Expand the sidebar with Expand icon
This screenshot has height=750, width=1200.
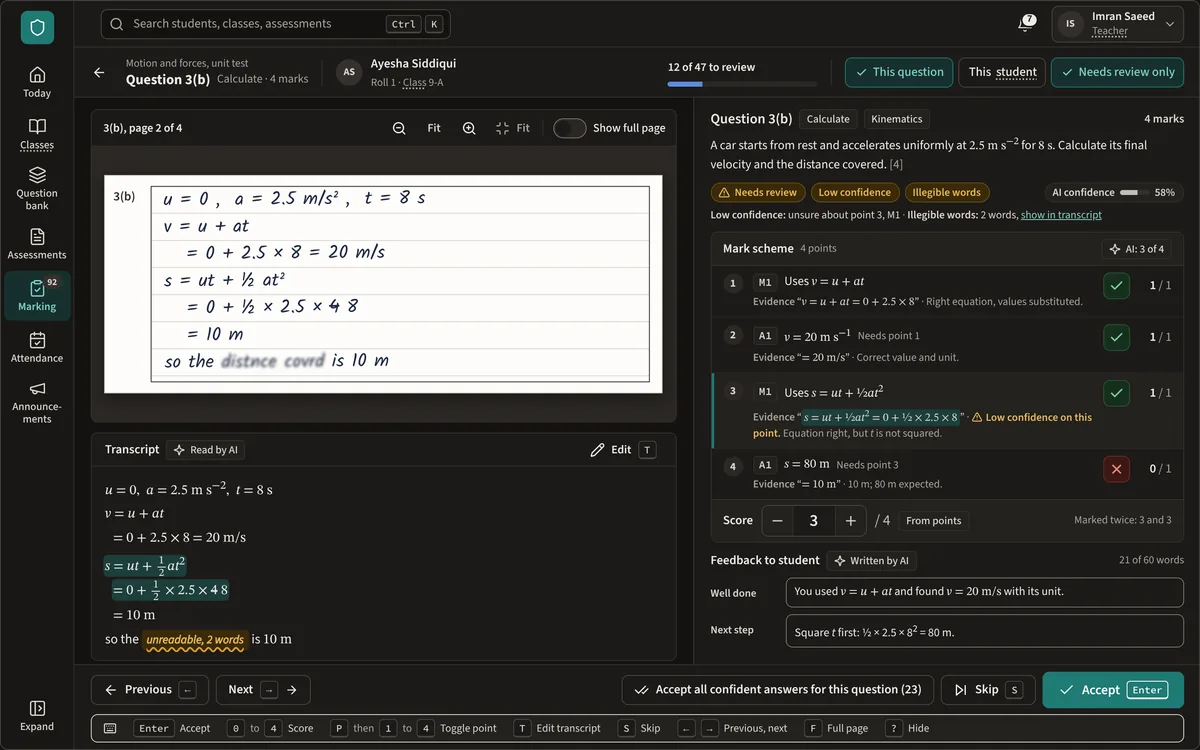(x=37, y=715)
